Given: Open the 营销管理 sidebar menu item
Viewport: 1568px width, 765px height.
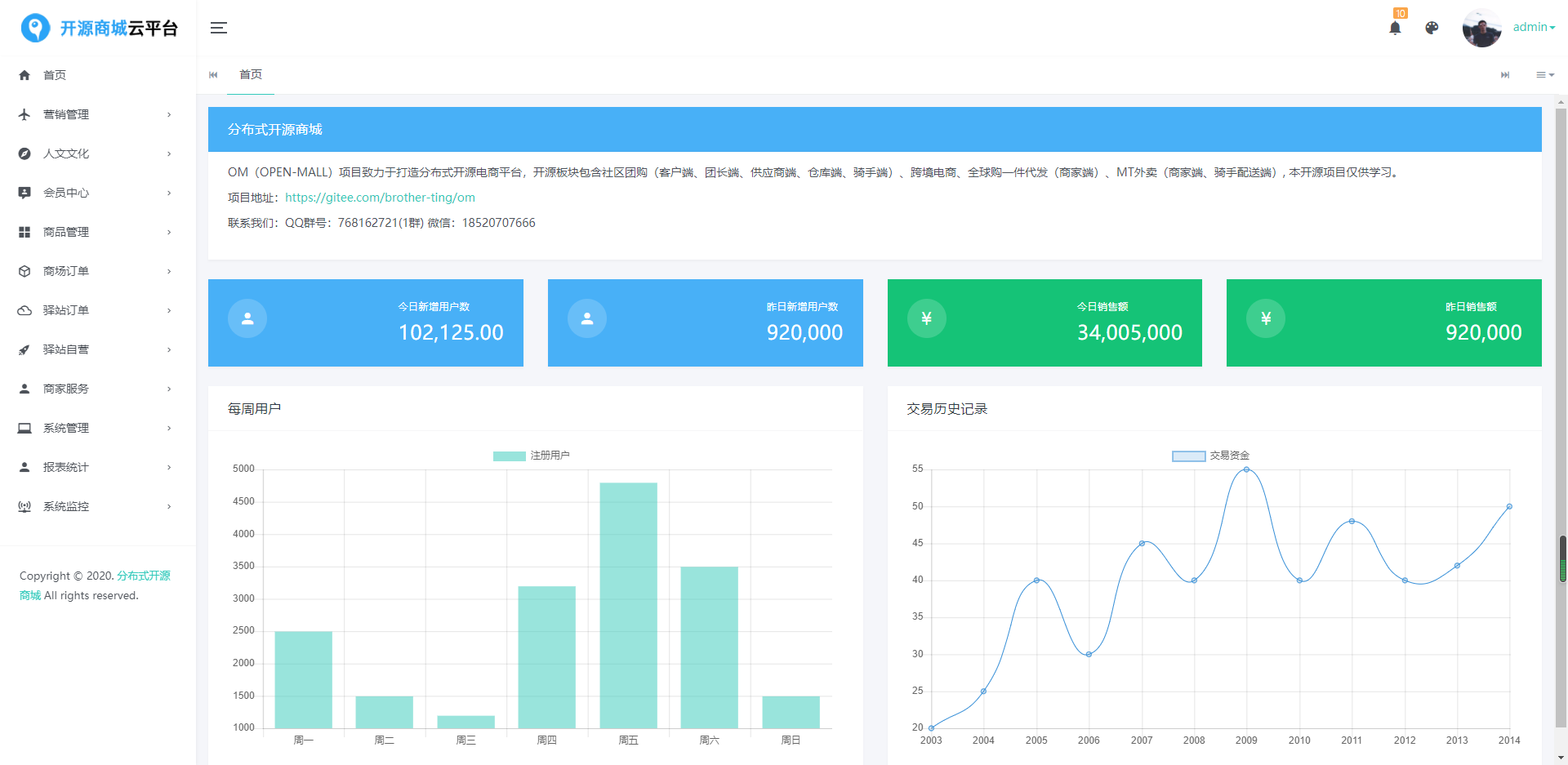Looking at the screenshot, I should click(98, 114).
